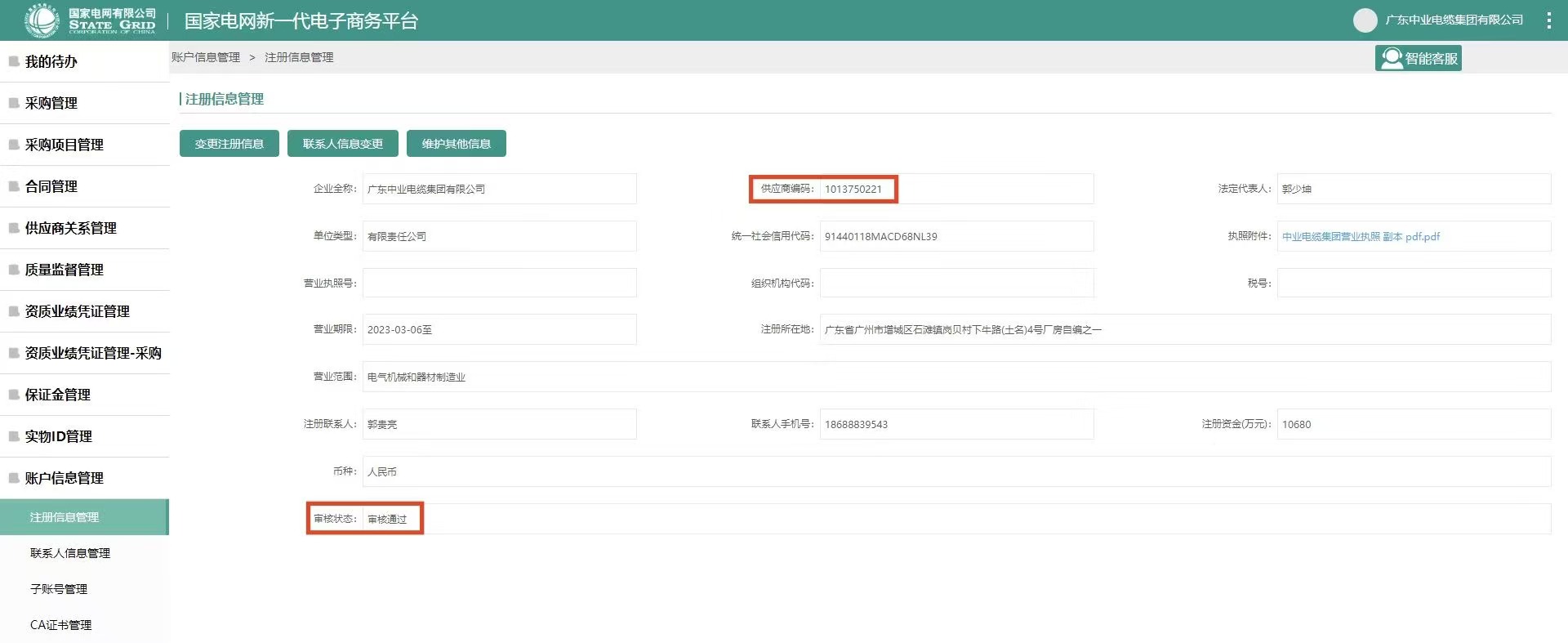The width and height of the screenshot is (1568, 643).
Task: Click the square icon beside 合同管理
Action: click(x=14, y=186)
